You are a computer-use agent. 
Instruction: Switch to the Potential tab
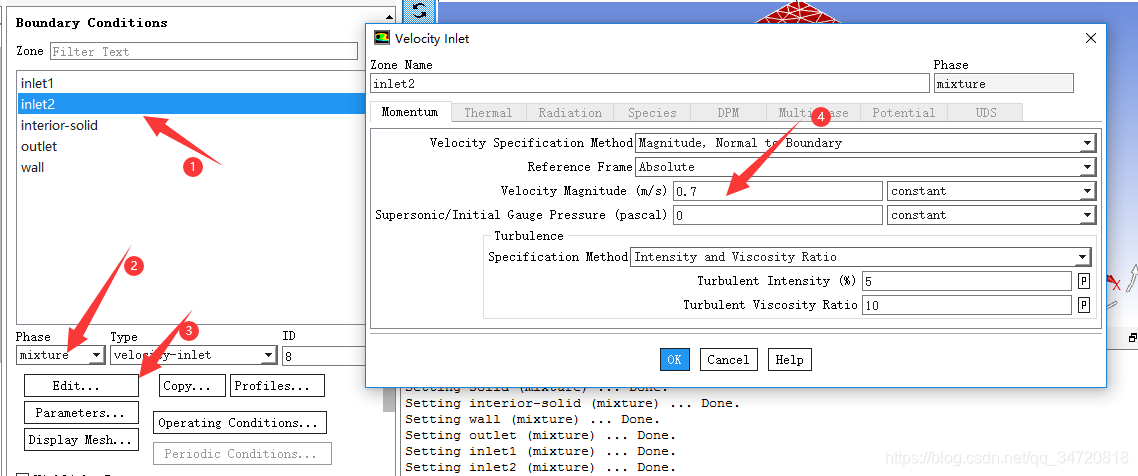coord(904,112)
